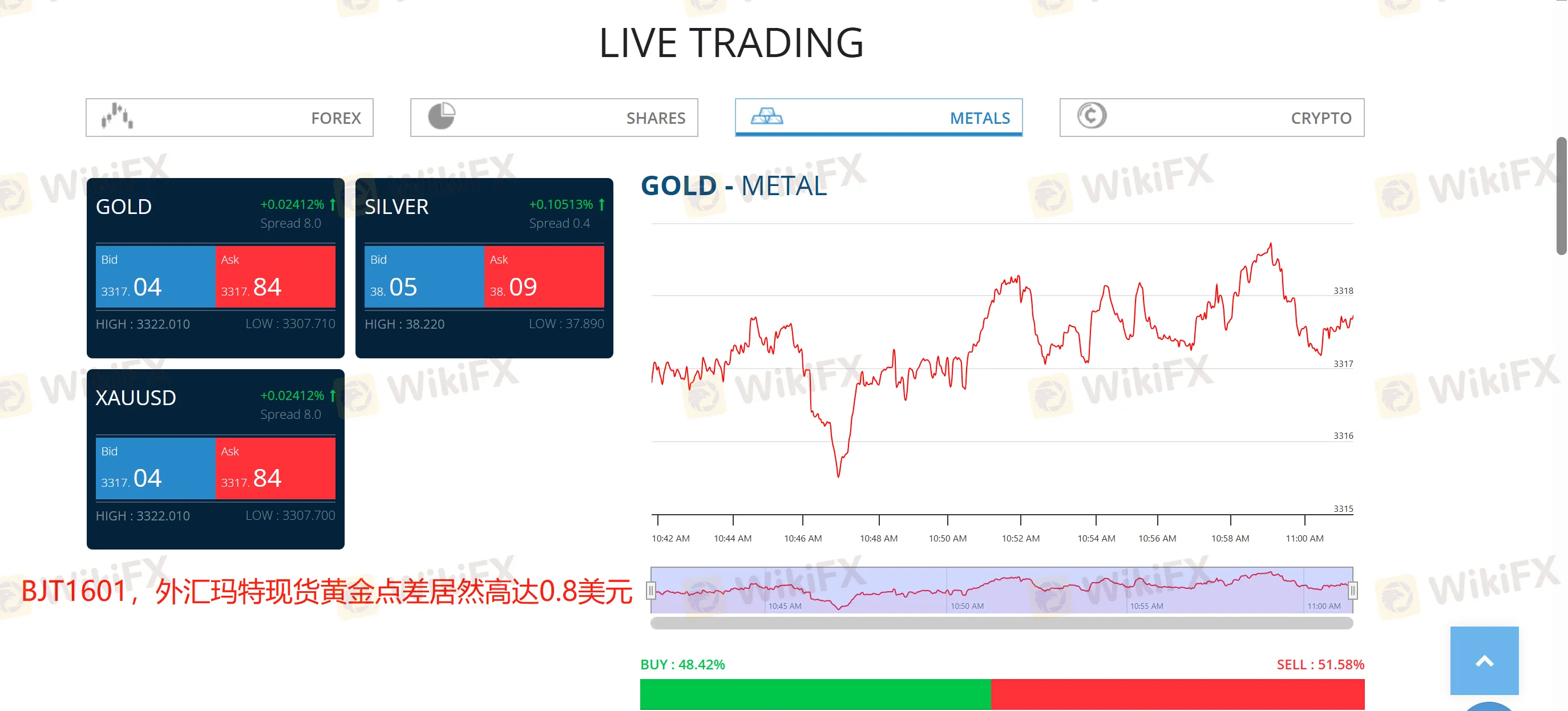
Task: Click the 3318 price axis label
Action: [x=1343, y=291]
